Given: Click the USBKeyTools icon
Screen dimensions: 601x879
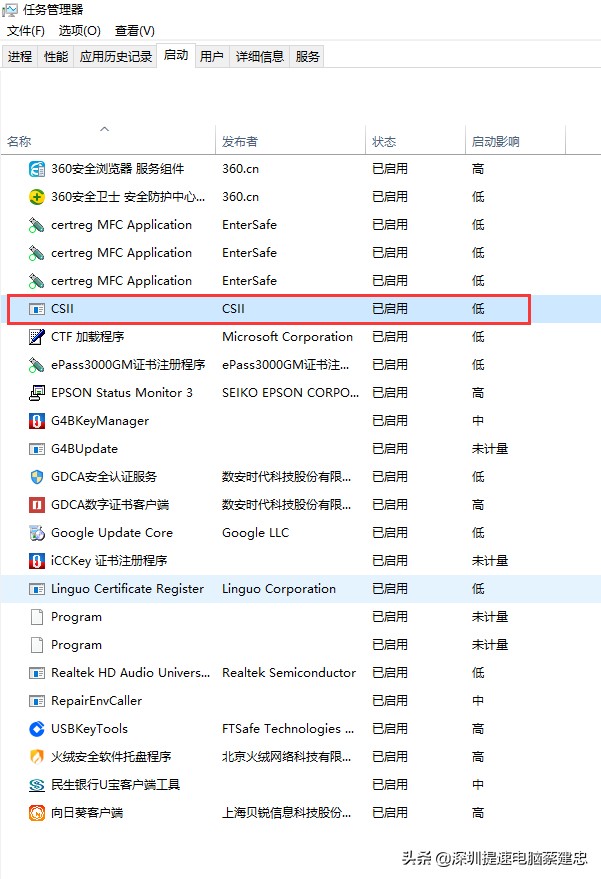Looking at the screenshot, I should pos(35,729).
